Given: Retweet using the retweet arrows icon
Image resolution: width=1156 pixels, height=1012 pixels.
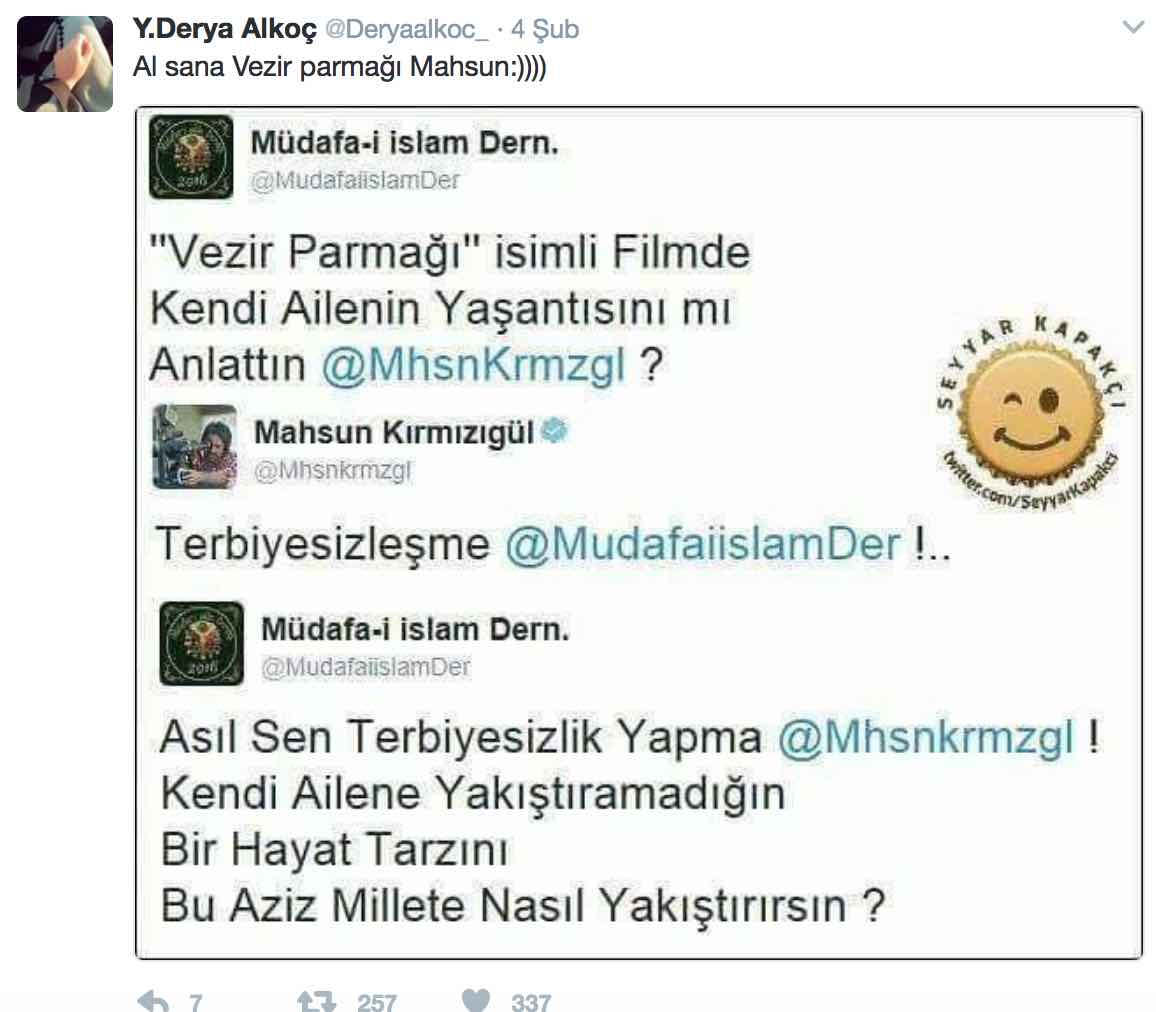Looking at the screenshot, I should [x=317, y=1001].
